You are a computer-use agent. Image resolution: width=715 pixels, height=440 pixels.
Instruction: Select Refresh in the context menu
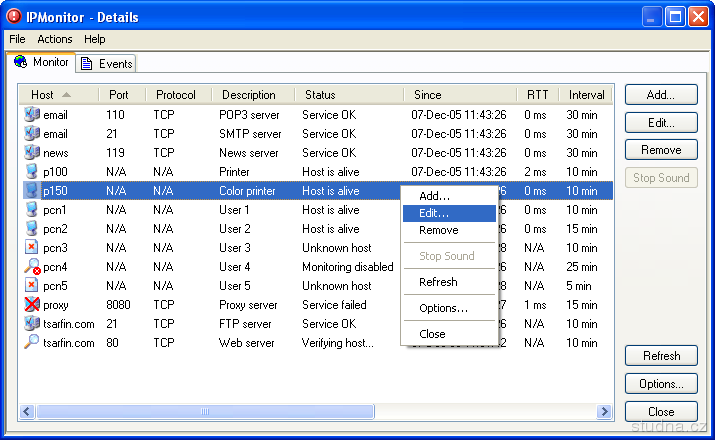tap(438, 282)
